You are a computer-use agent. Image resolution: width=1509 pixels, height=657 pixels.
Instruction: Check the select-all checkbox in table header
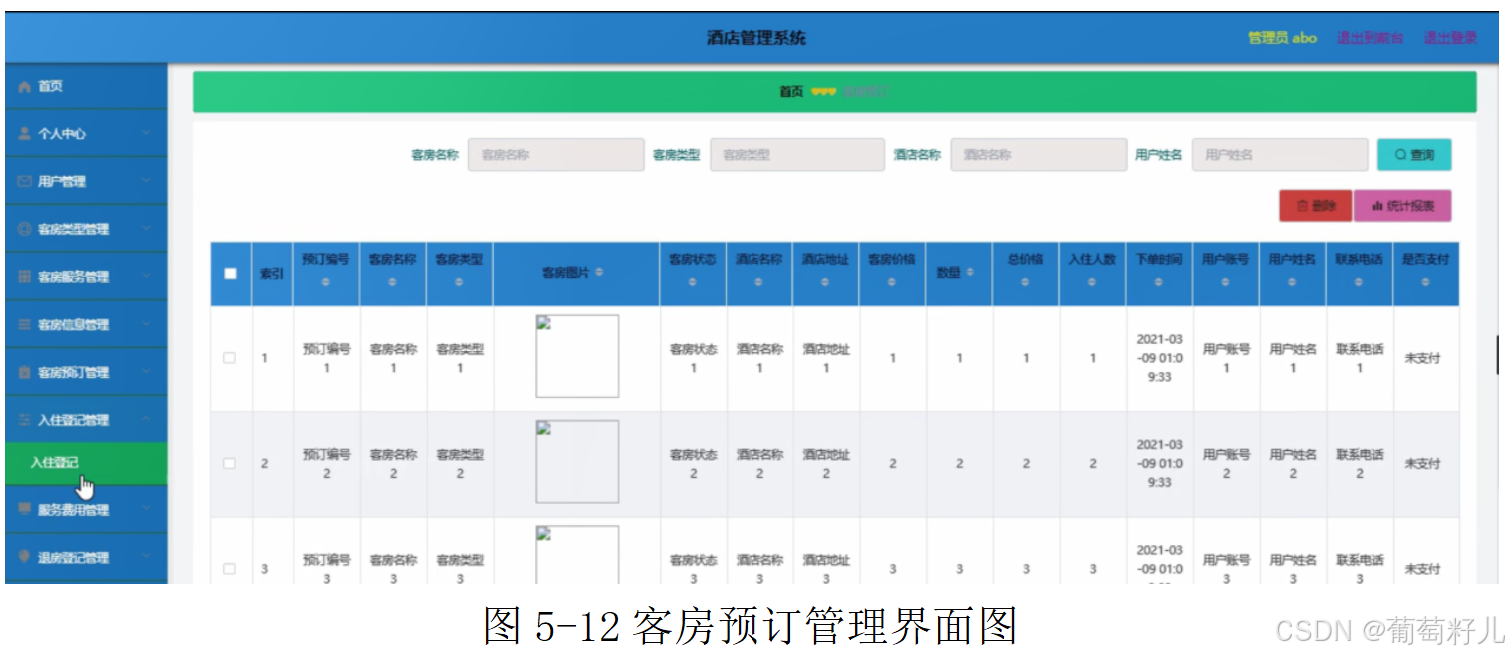coord(229,272)
